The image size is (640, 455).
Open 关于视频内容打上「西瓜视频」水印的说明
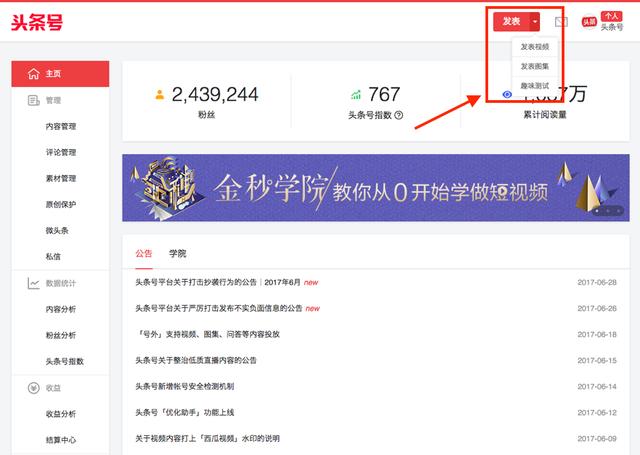tap(207, 439)
